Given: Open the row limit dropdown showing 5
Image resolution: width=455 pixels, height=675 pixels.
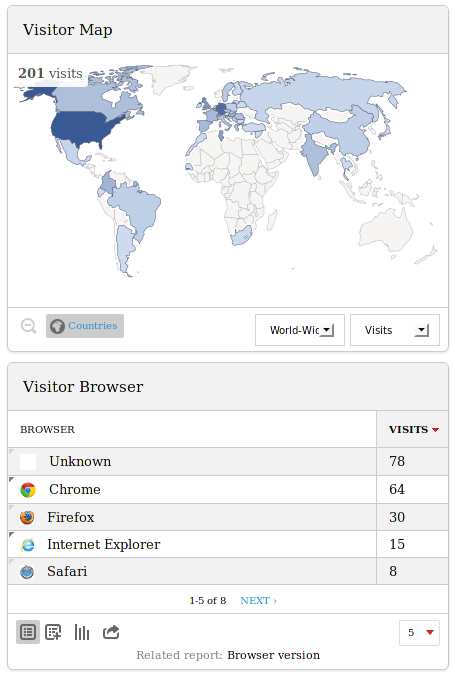Looking at the screenshot, I should tap(419, 632).
